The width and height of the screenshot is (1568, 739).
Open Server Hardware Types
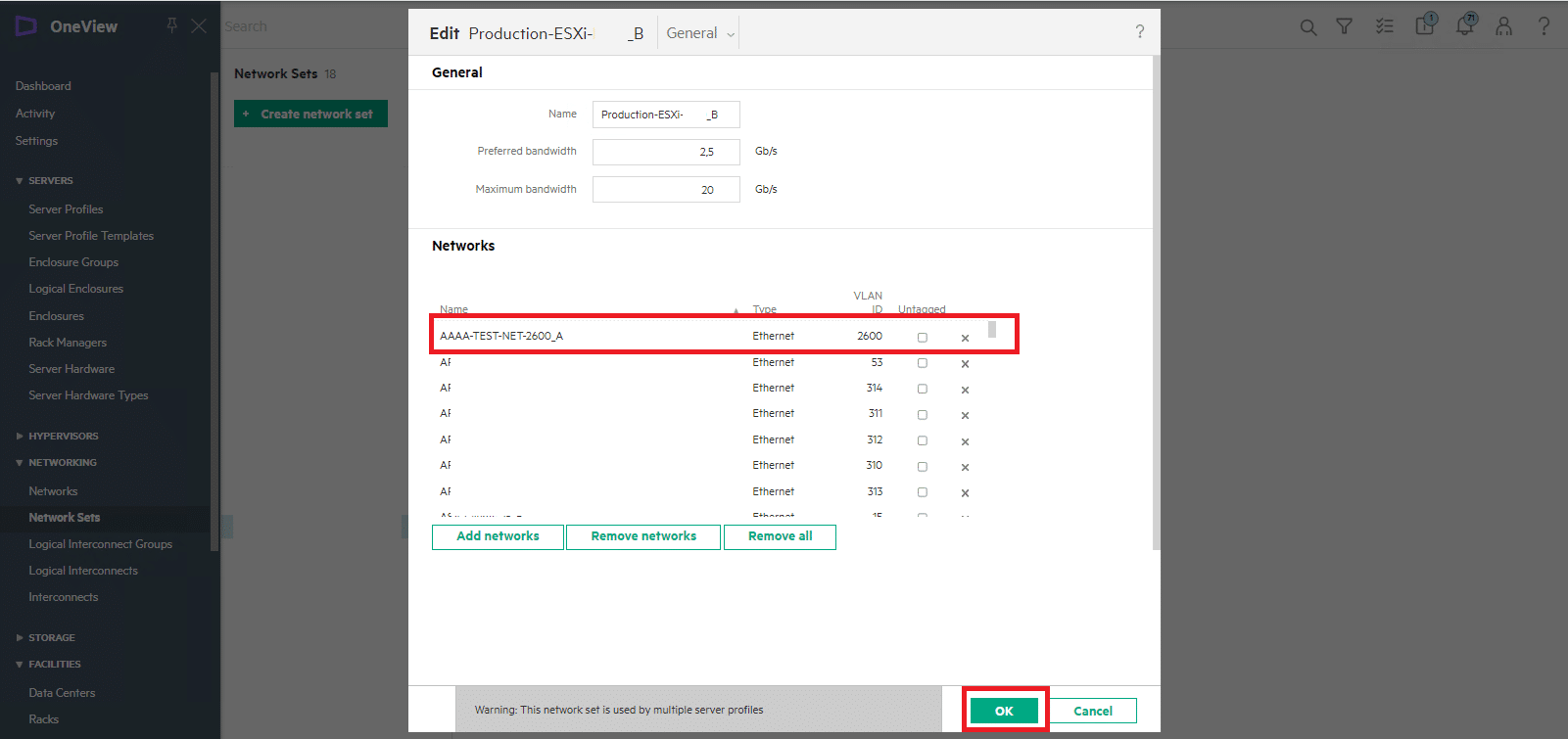(88, 395)
